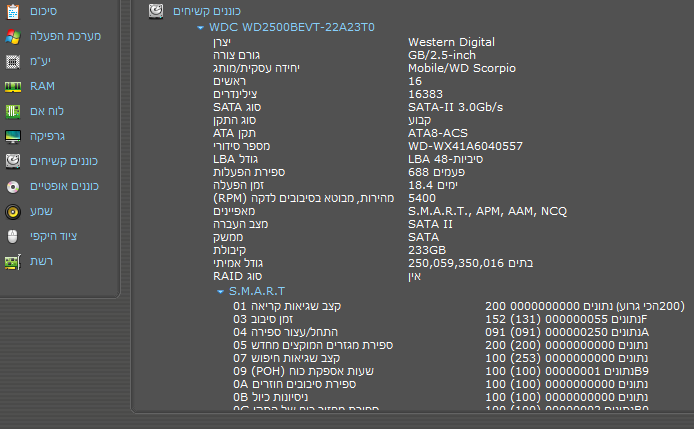Click the network card icon
Screen dimensions: 694x429
coord(13,261)
